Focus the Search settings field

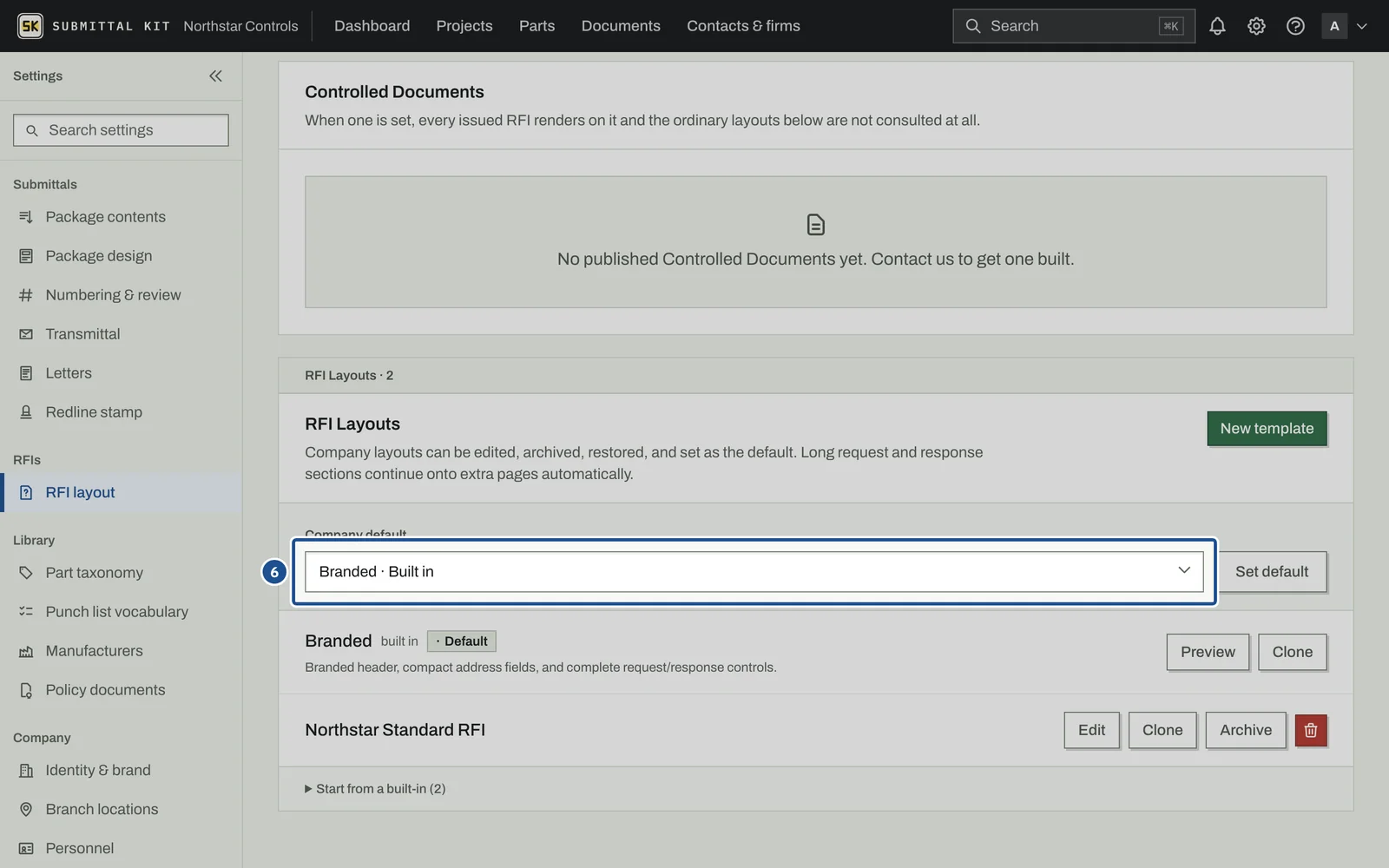121,130
